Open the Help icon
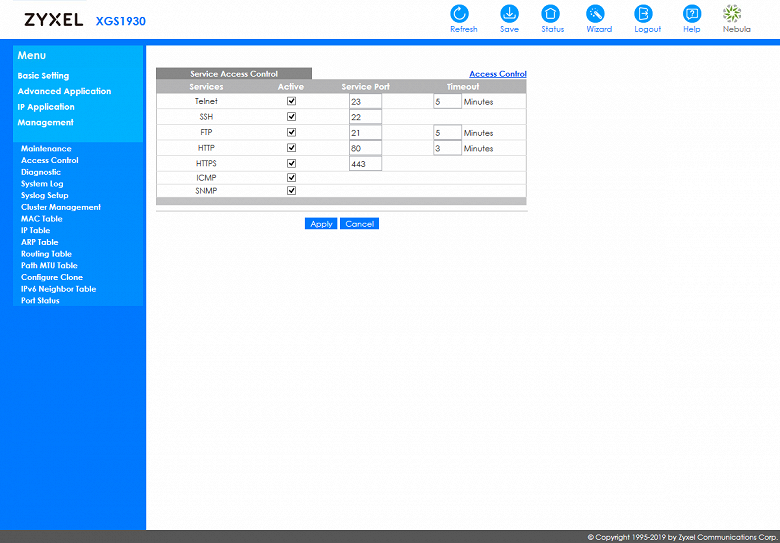The image size is (780, 543). (x=691, y=13)
